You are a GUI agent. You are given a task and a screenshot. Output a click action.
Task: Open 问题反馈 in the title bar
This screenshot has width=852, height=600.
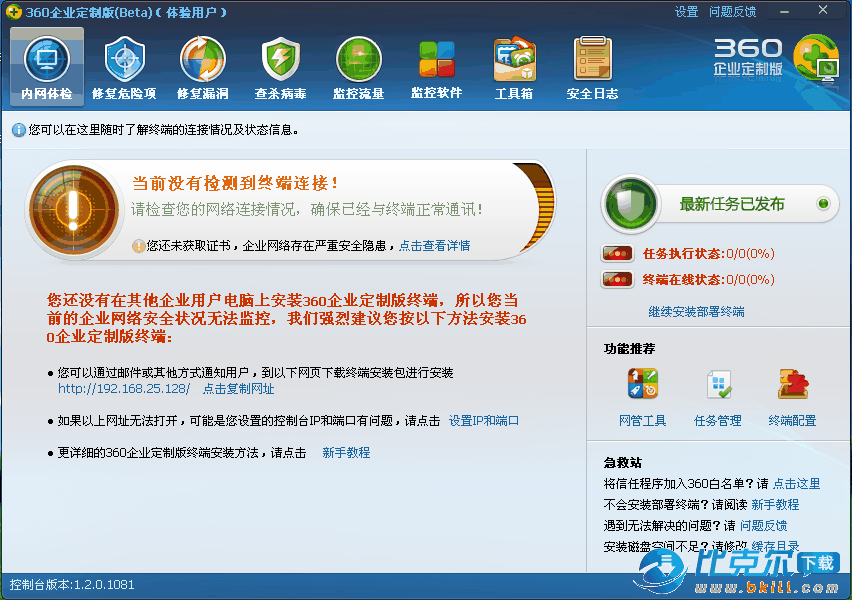[x=732, y=12]
